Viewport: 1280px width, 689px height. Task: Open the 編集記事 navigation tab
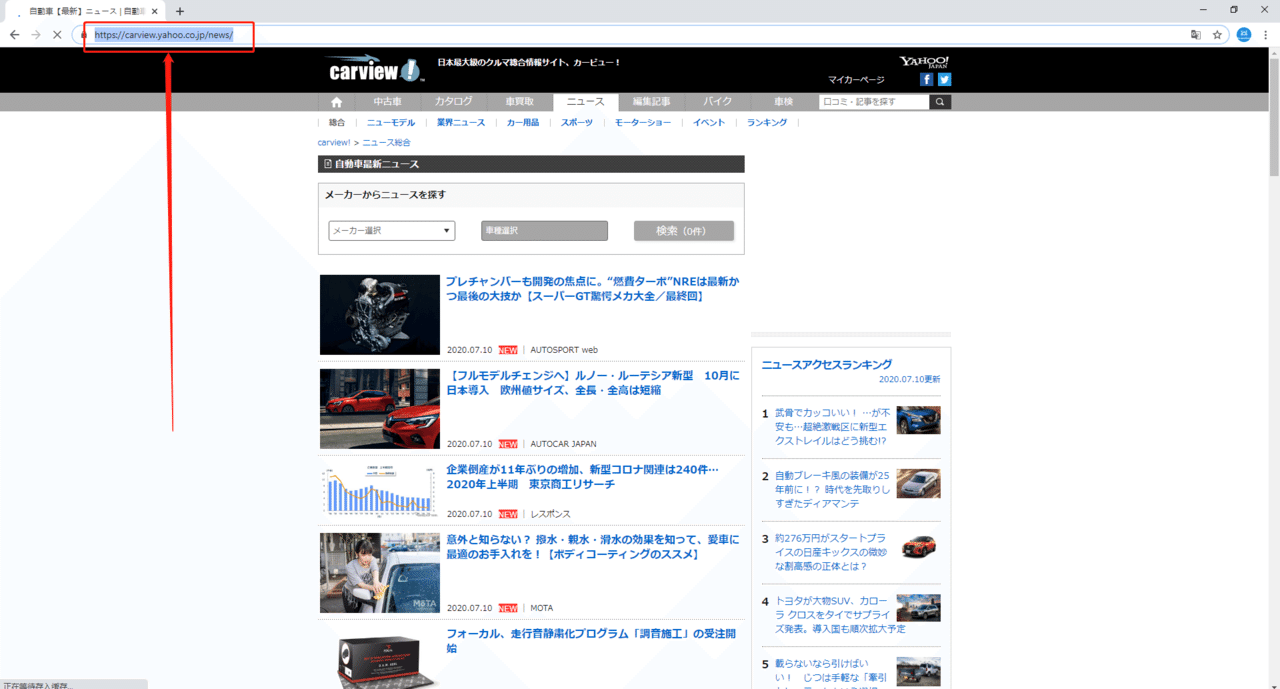[x=652, y=102]
